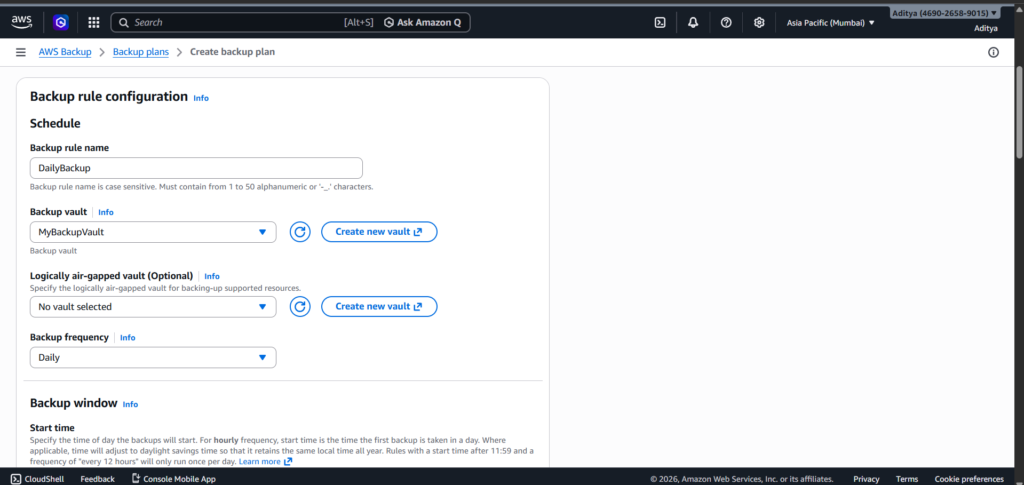Toggle the side navigation hamburger menu
The width and height of the screenshot is (1024, 485).
point(21,52)
